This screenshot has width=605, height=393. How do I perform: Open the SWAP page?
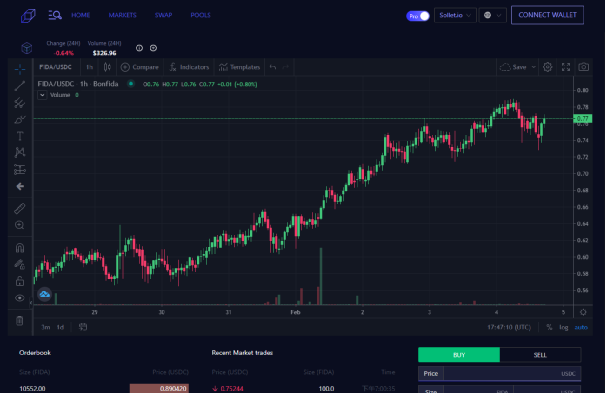pos(163,15)
